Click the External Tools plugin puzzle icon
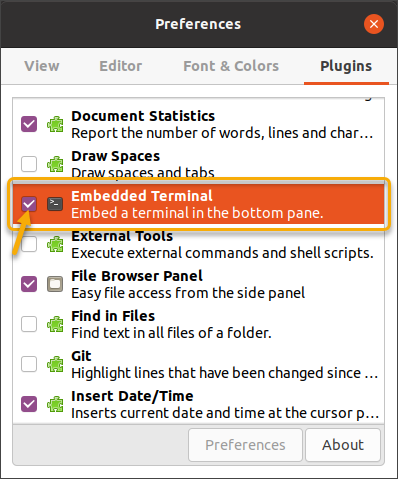Screen dimensions: 398x479 (x=55, y=244)
